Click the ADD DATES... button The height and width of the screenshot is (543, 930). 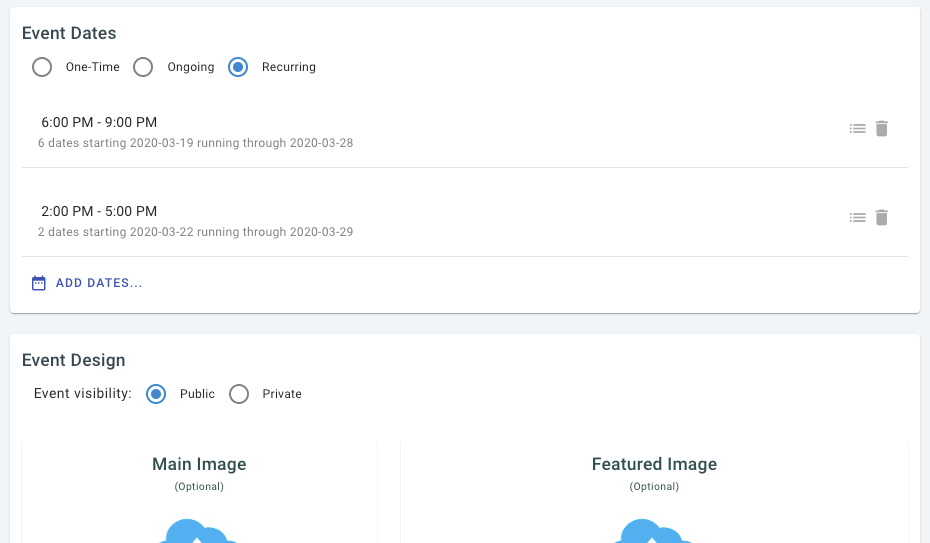coord(87,283)
